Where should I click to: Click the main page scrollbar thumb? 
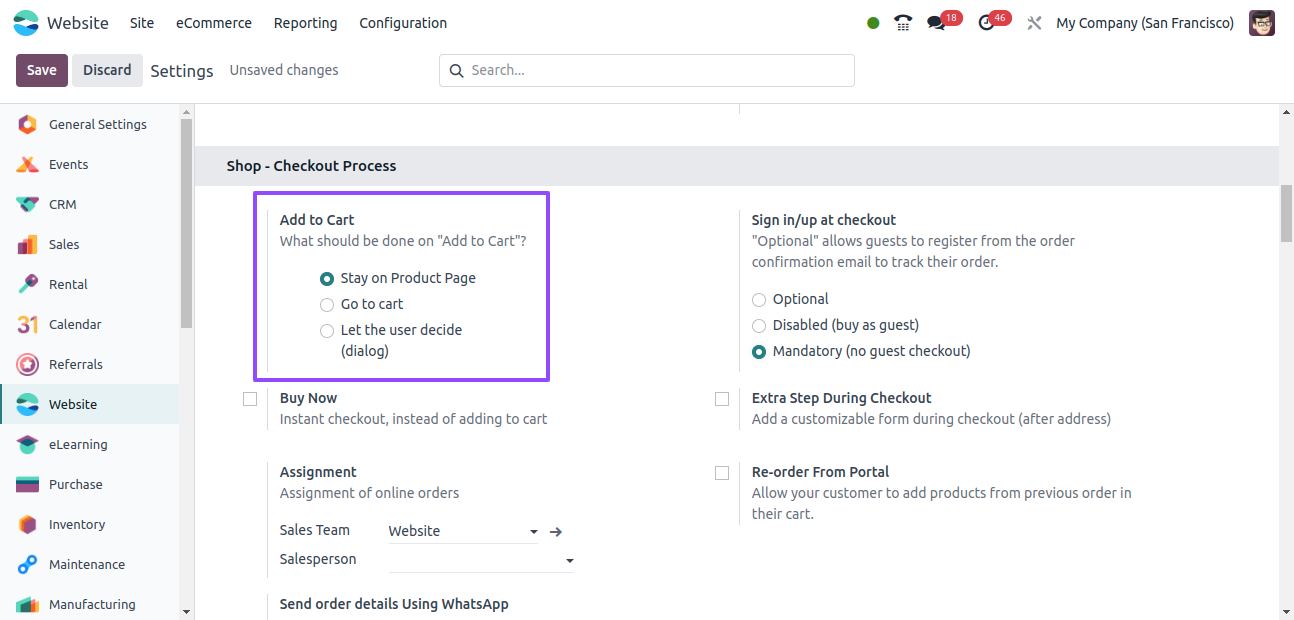(1286, 214)
